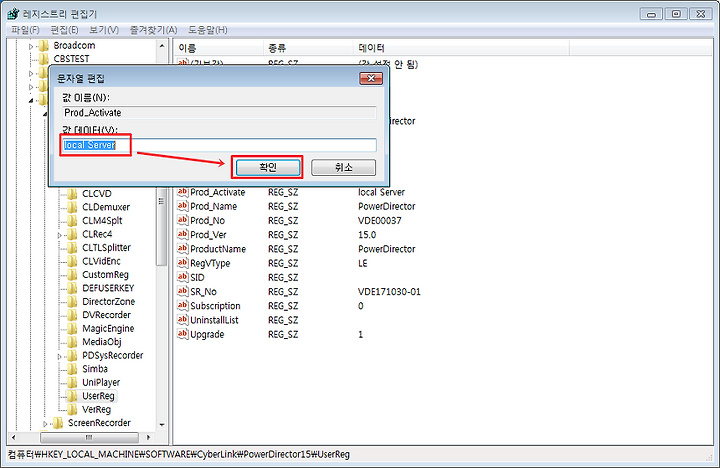Click the tree pane scroll down arrow
Image resolution: width=720 pixels, height=468 pixels.
coord(162,425)
